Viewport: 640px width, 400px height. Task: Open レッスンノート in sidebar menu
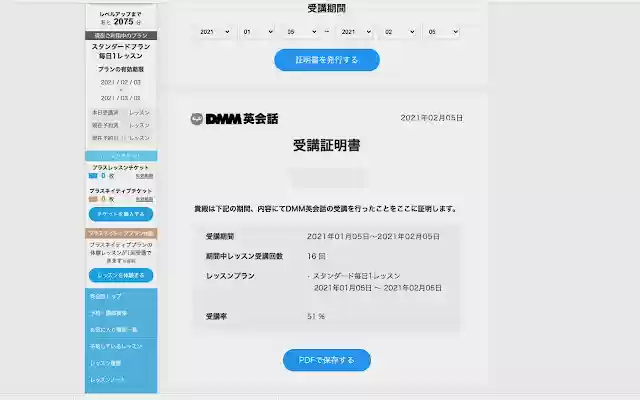pos(121,380)
